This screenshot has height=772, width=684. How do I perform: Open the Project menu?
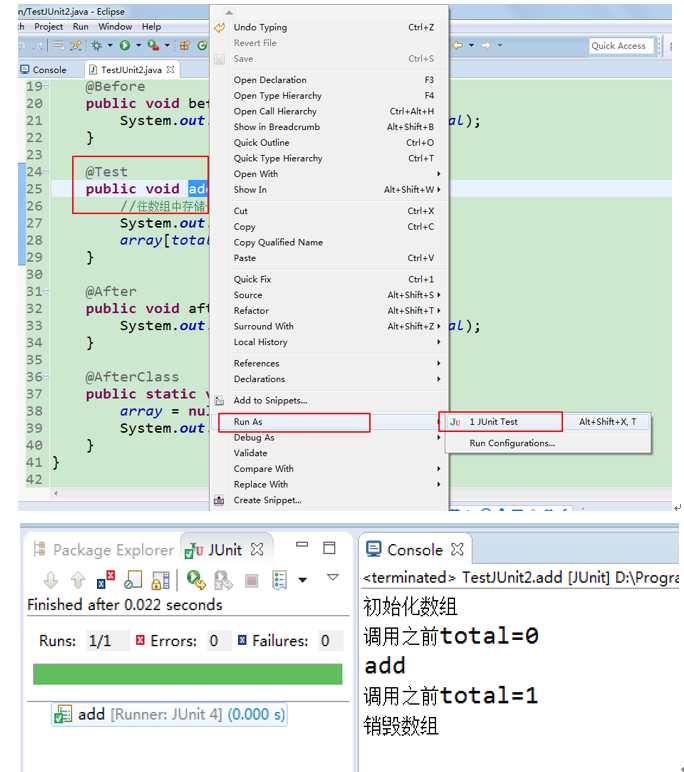(48, 27)
